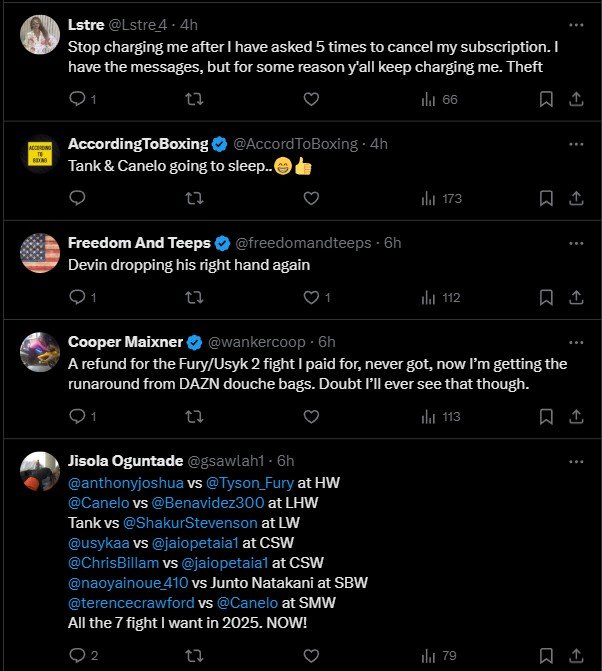Reply to Cooper Maixner's refund tweet

77,416
